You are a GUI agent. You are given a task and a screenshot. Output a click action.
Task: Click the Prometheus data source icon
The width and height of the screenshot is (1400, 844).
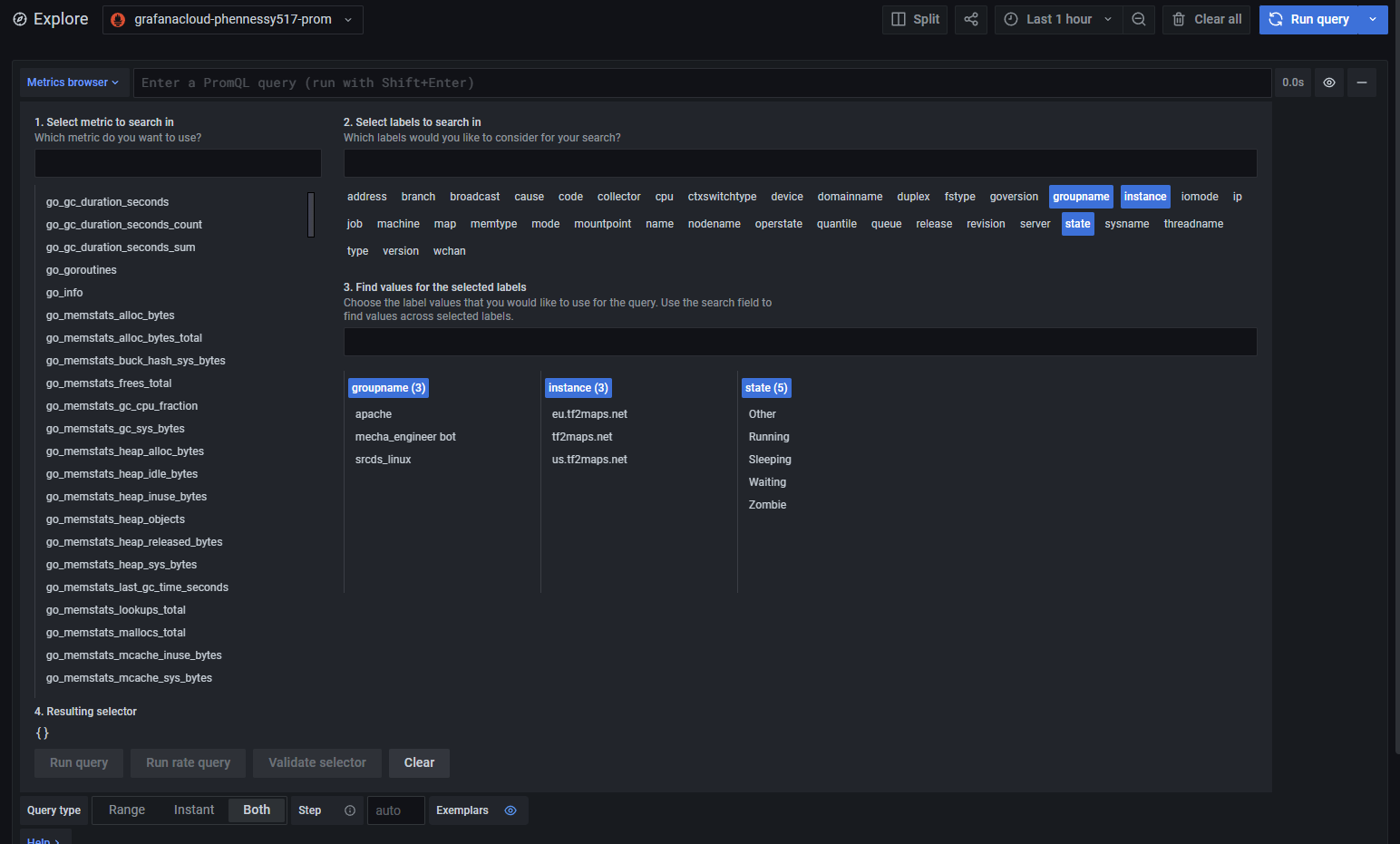coord(118,19)
